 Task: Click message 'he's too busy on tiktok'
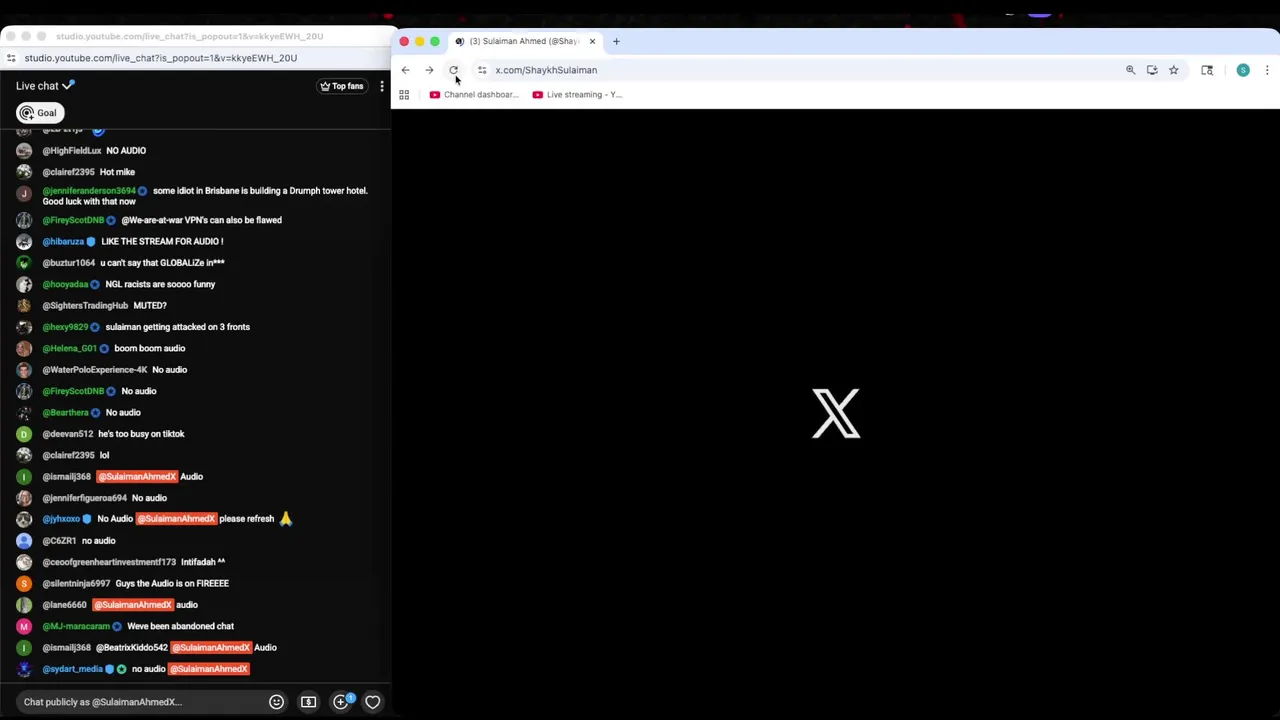[x=141, y=434]
